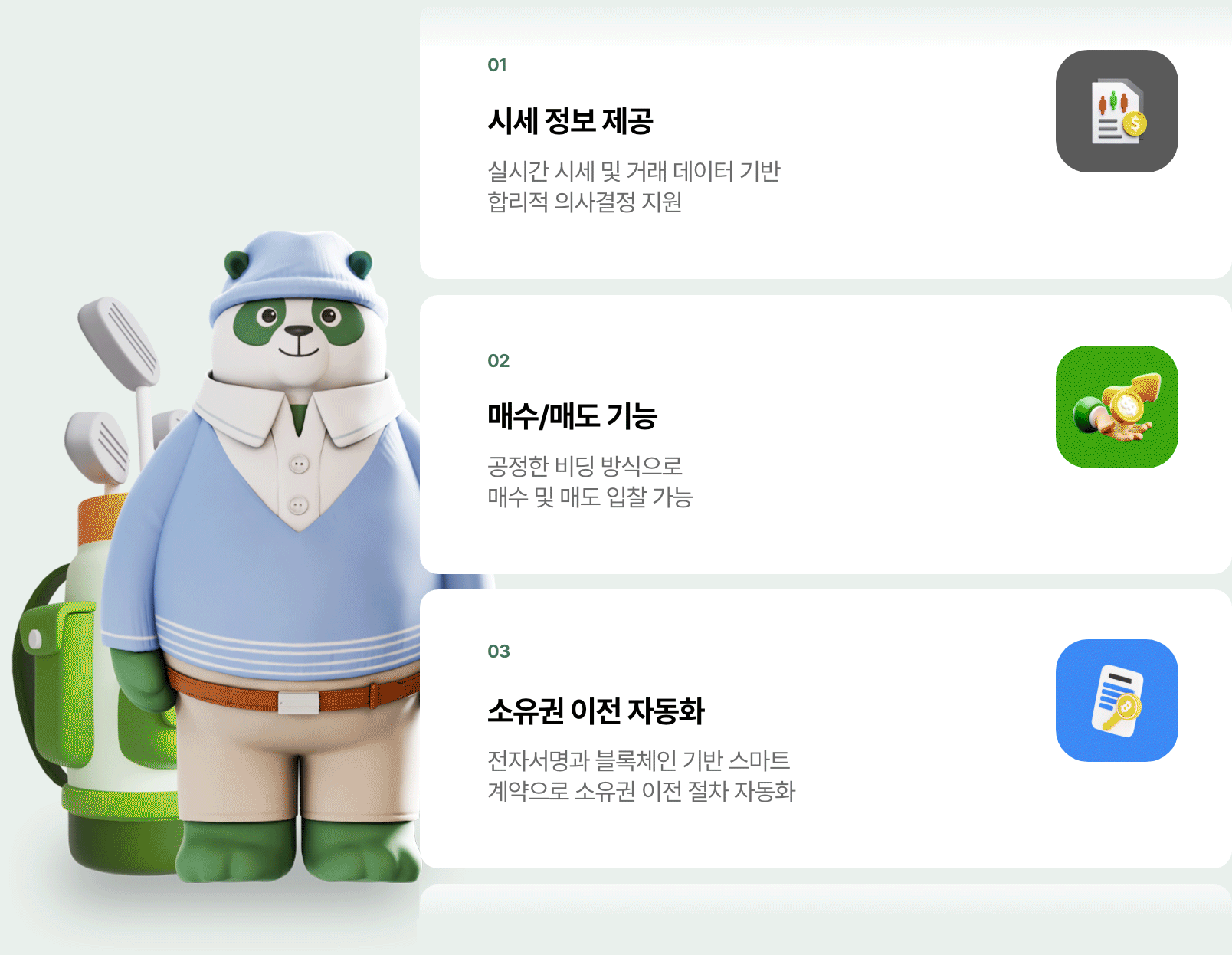The width and height of the screenshot is (1232, 955).
Task: Select the '매수/매도 기능' heading
Action: click(x=572, y=416)
